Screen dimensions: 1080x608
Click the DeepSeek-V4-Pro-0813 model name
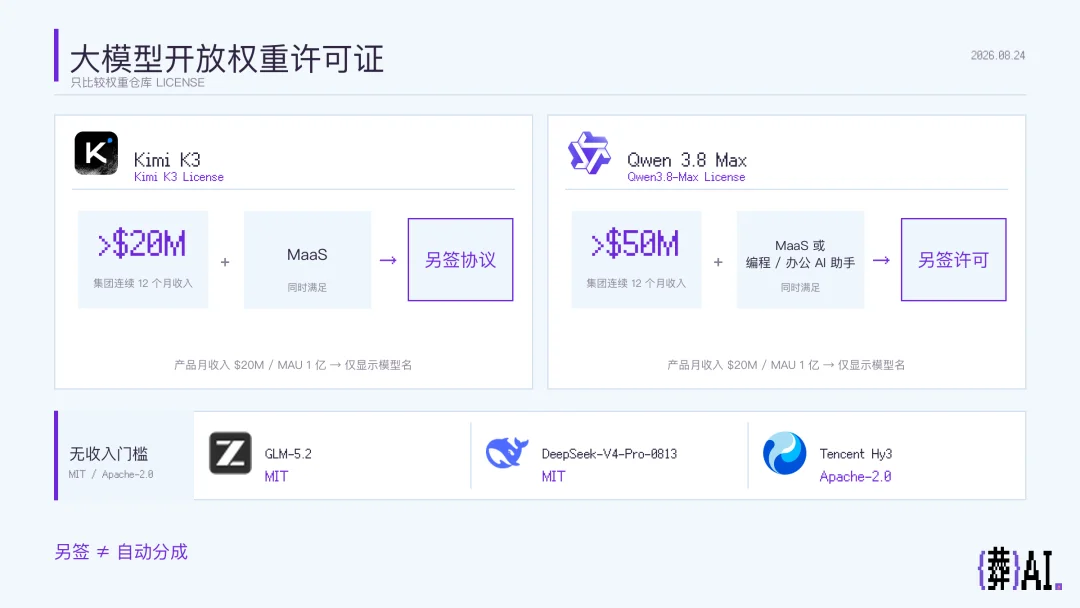tap(609, 454)
